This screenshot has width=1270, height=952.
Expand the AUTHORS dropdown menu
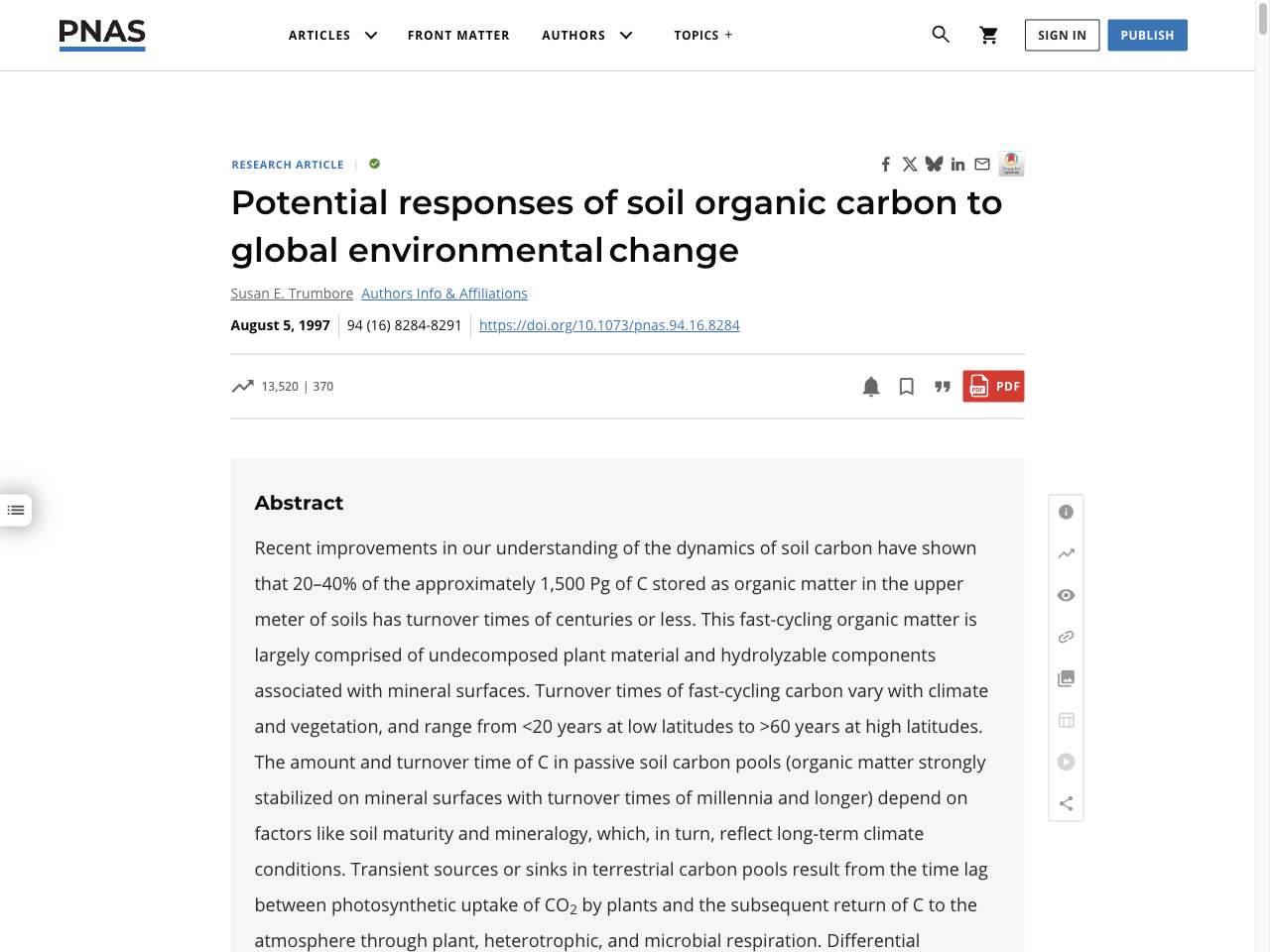[x=586, y=35]
